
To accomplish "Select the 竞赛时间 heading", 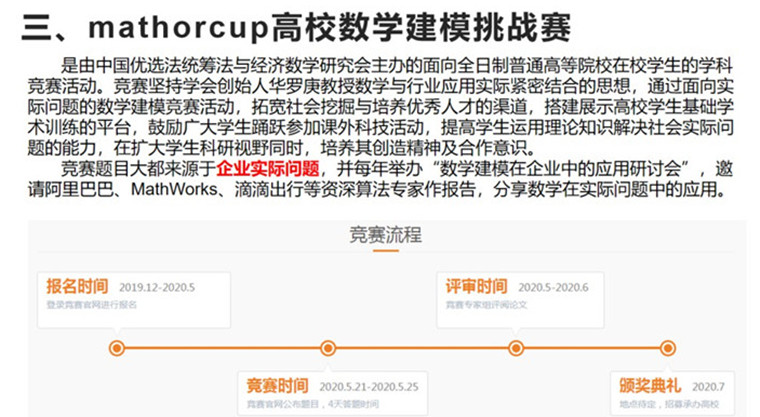I will click(278, 385).
